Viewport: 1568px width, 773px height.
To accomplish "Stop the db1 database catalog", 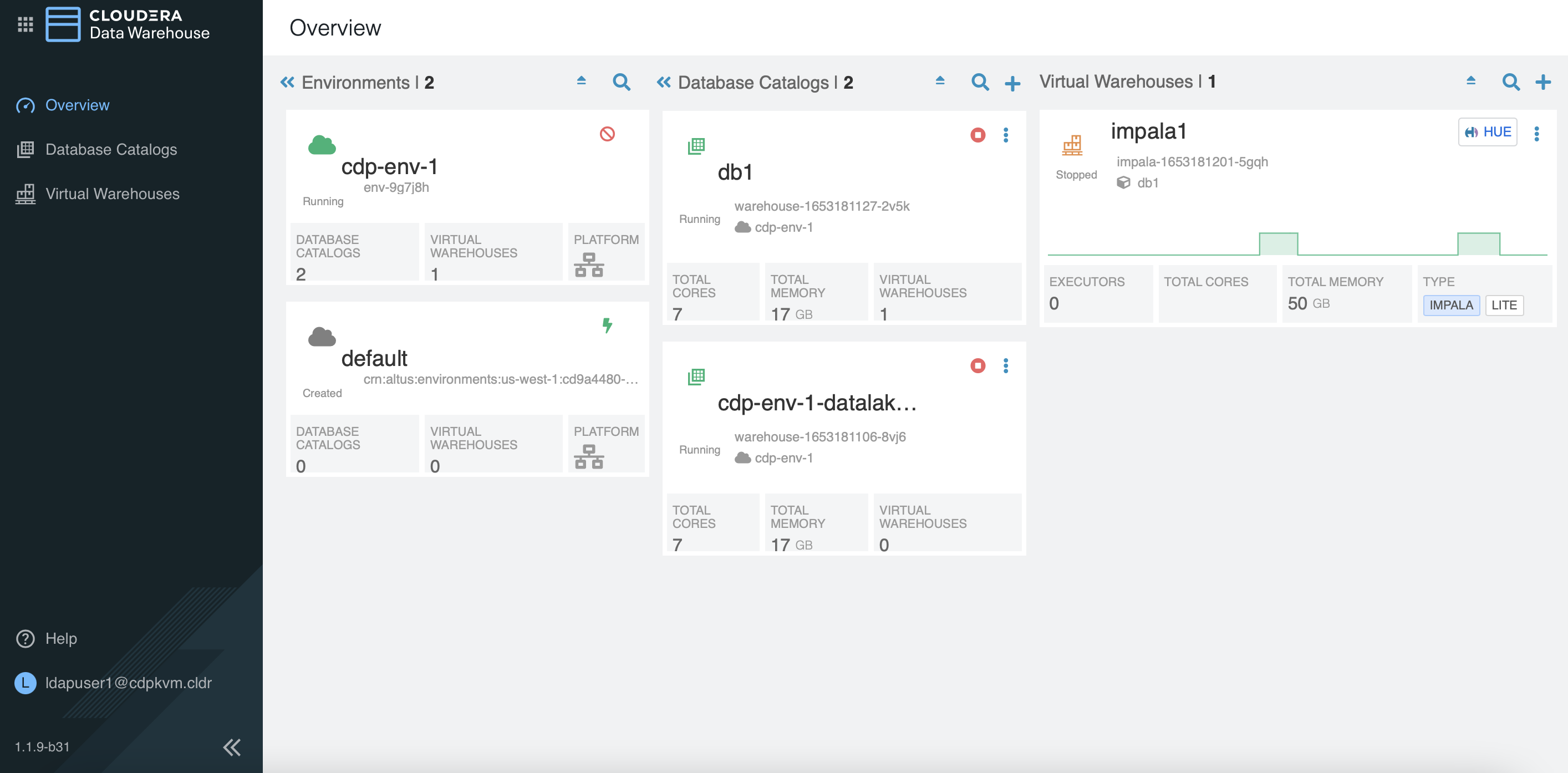I will pyautogui.click(x=978, y=135).
